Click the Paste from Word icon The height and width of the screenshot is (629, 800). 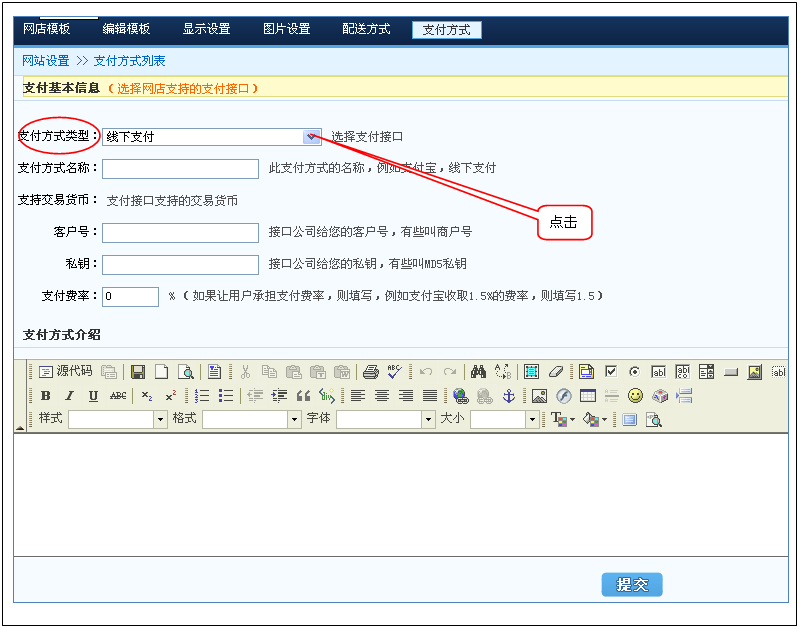[x=342, y=372]
